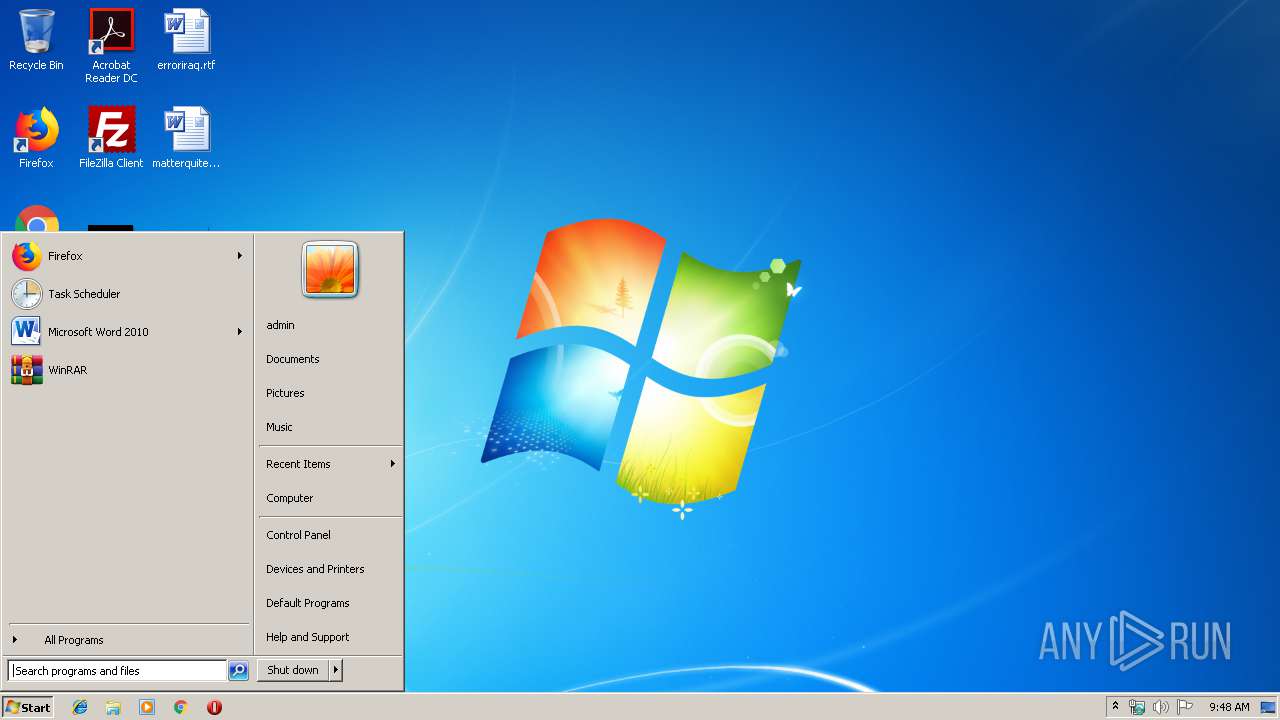
Task: Select the Firefox desktop shortcut
Action: [x=36, y=138]
